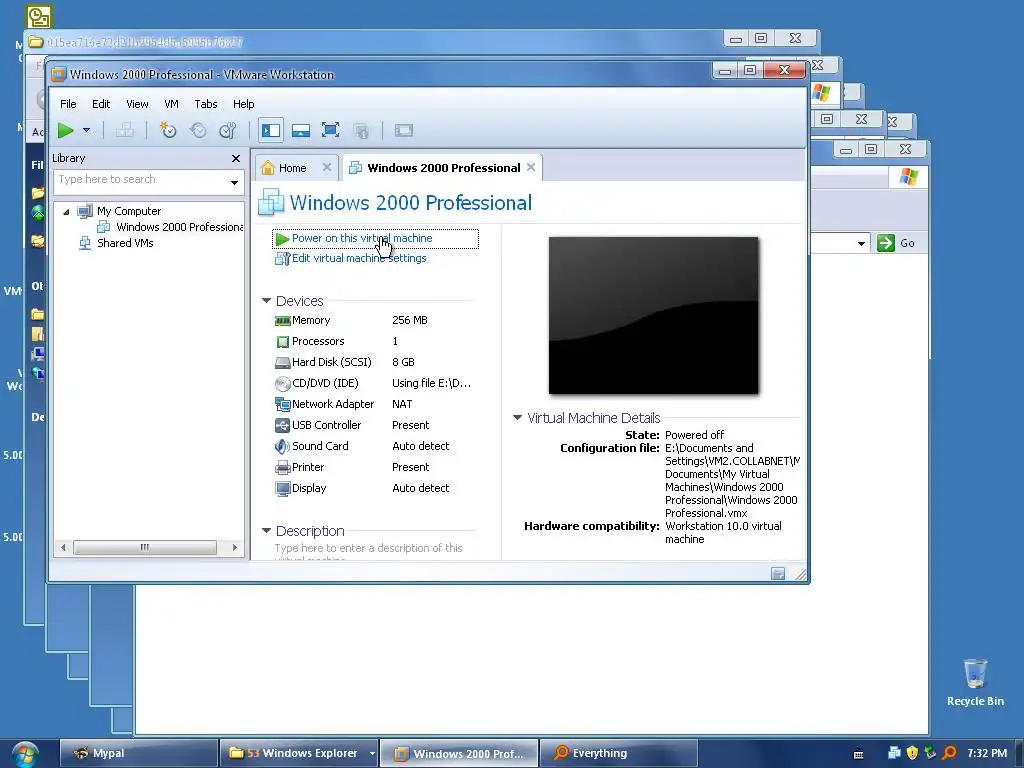Open the Library search dropdown arrow

pos(234,182)
